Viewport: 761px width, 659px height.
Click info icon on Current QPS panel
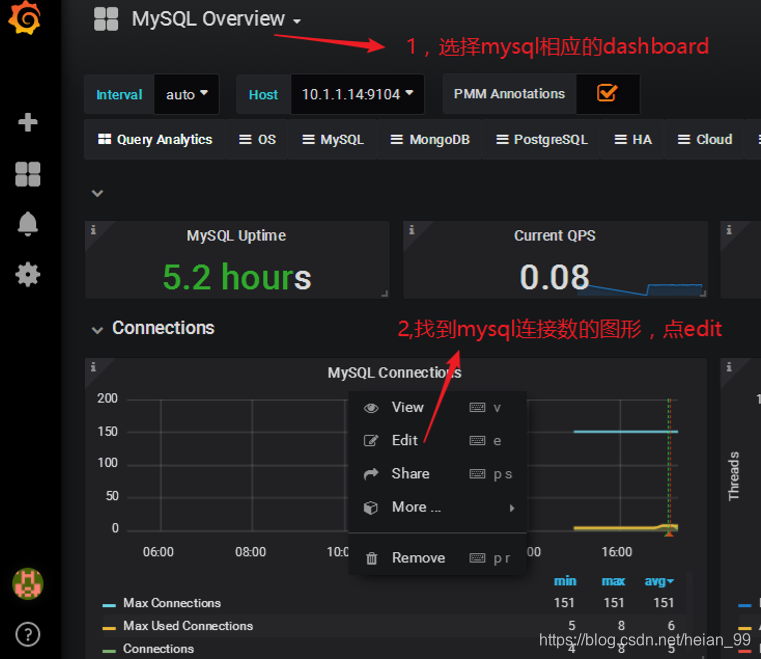[412, 230]
